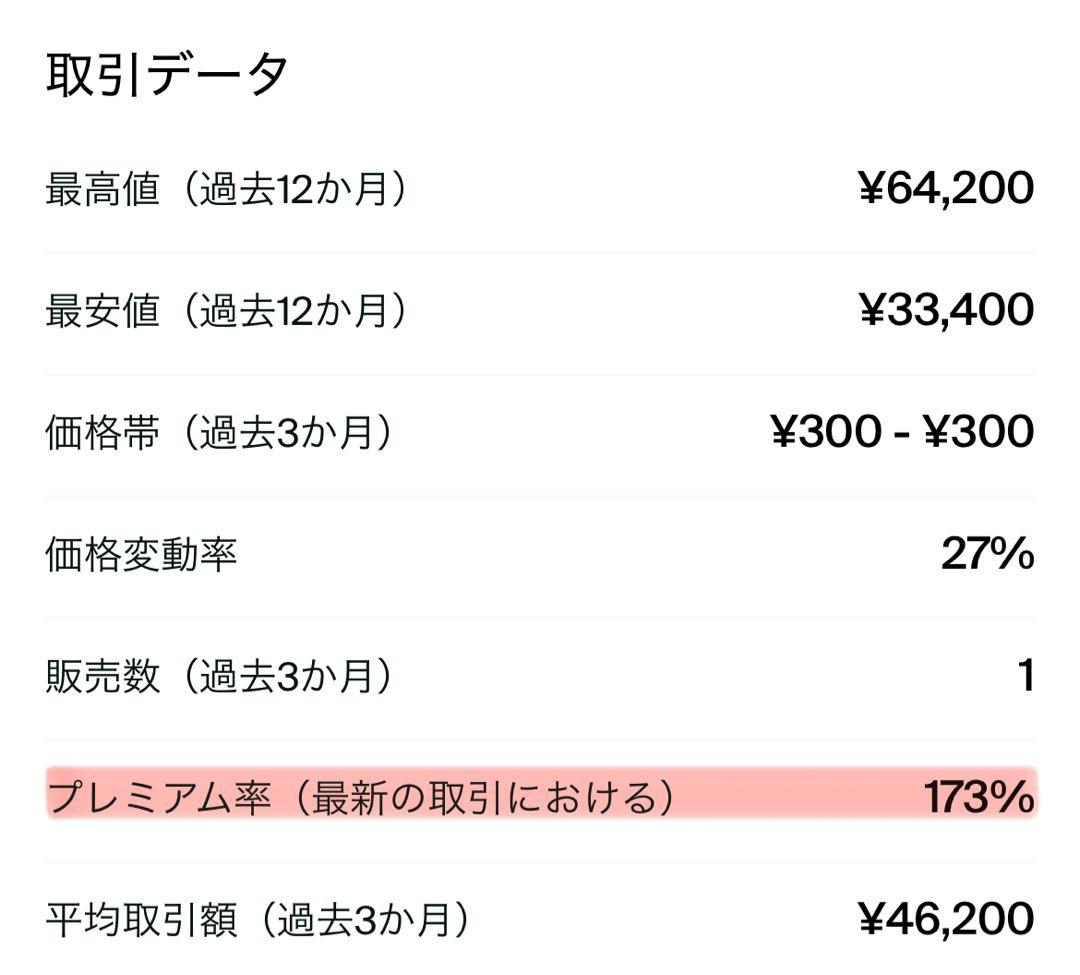1080x975 pixels.
Task: Select the 価格帯 row label
Action: pyautogui.click(x=102, y=433)
